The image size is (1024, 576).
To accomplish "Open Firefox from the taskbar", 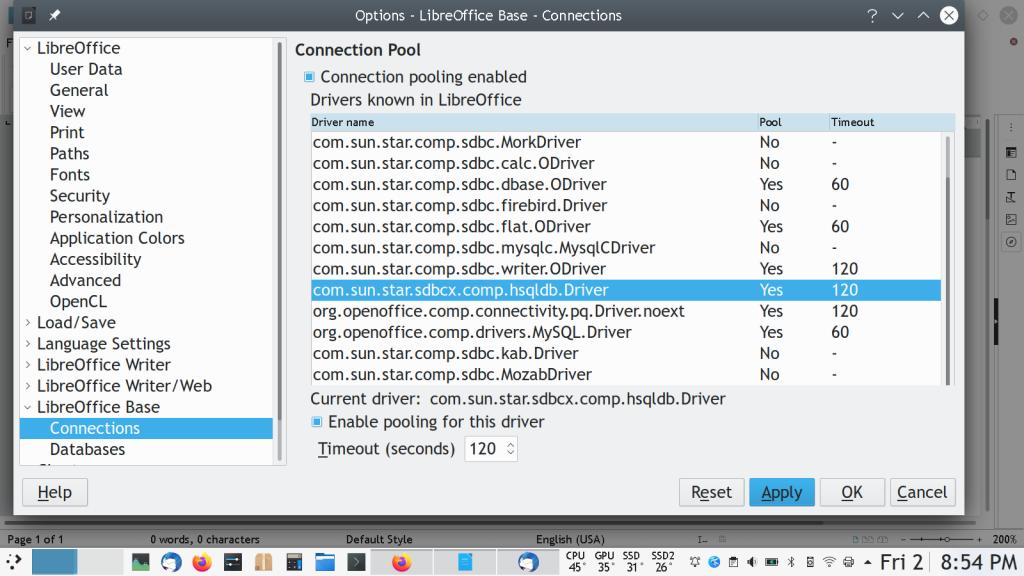I will click(202, 562).
